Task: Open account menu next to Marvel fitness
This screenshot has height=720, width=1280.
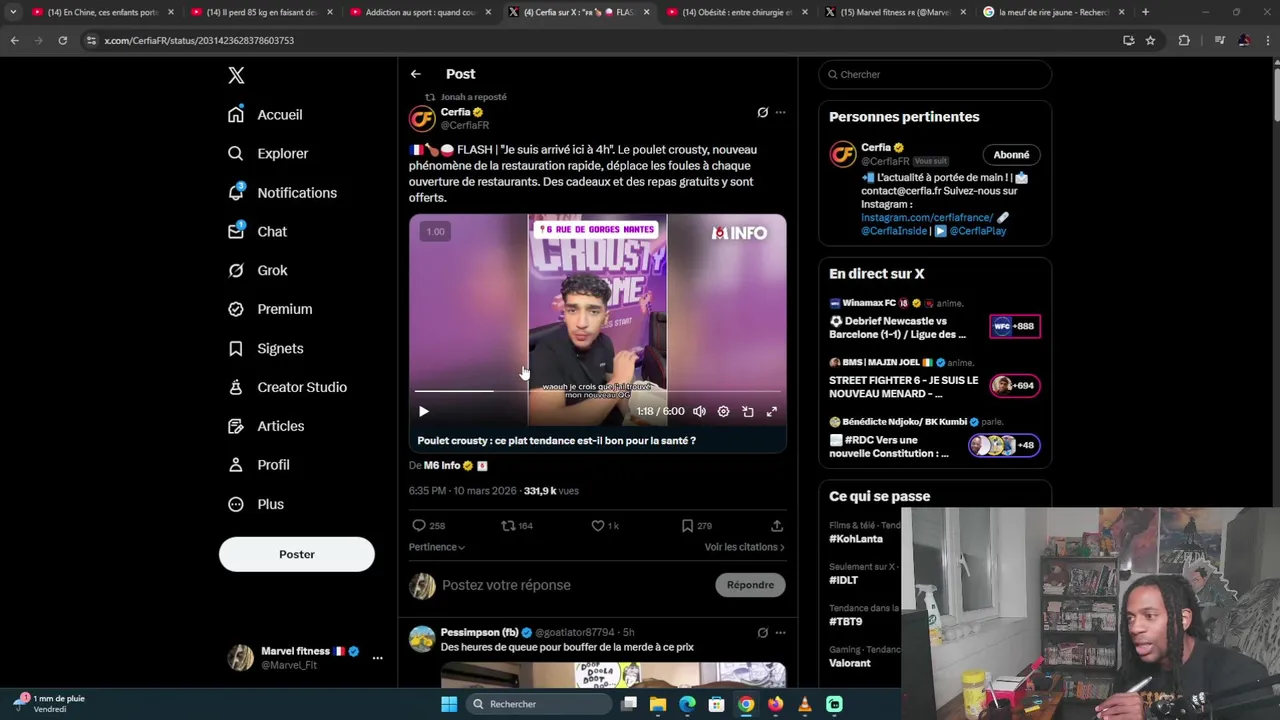Action: (377, 658)
